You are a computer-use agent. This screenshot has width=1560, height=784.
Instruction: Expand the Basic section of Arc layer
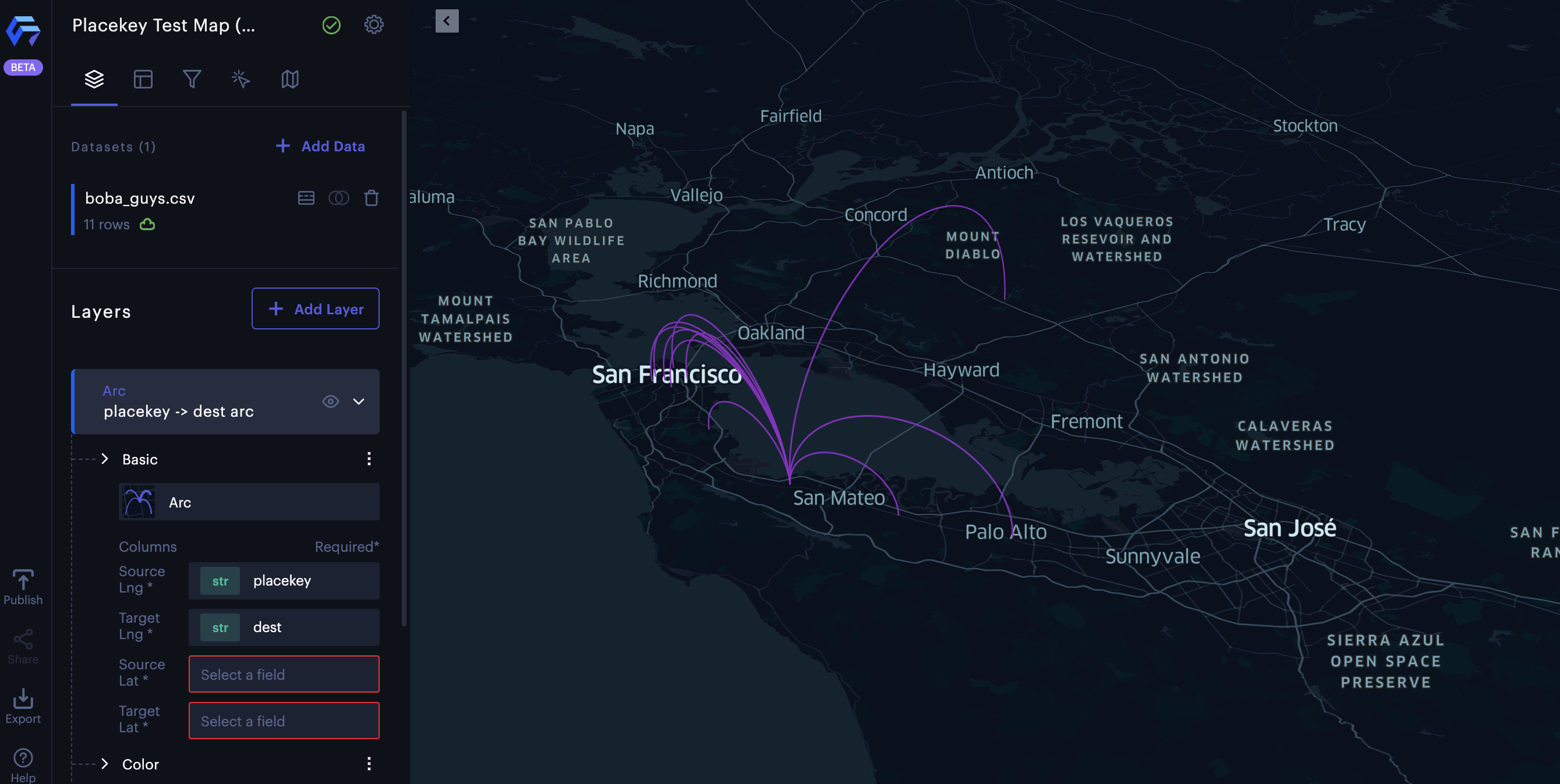tap(104, 459)
